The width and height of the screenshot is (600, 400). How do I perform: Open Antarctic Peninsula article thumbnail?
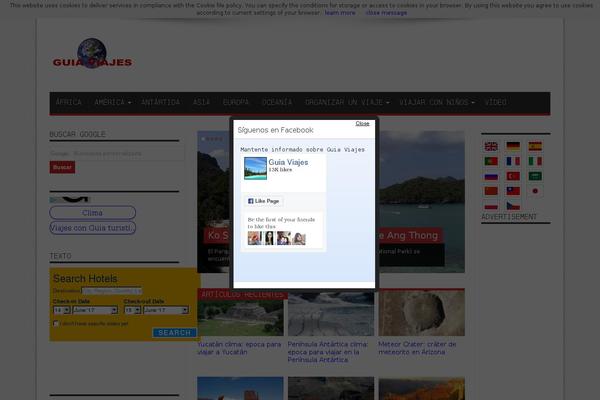click(x=331, y=313)
